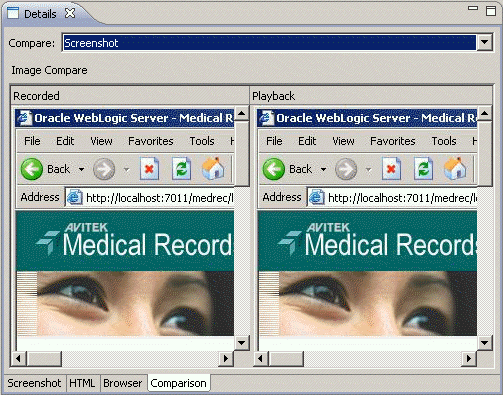Open Edit menu in Playback screenshot

[x=307, y=141]
